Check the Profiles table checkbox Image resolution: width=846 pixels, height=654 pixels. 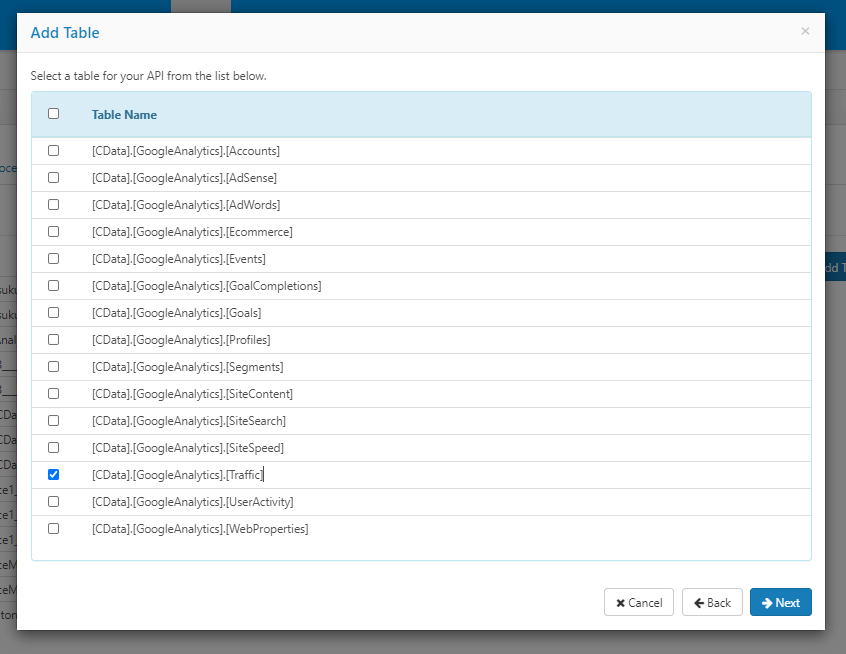(x=53, y=339)
